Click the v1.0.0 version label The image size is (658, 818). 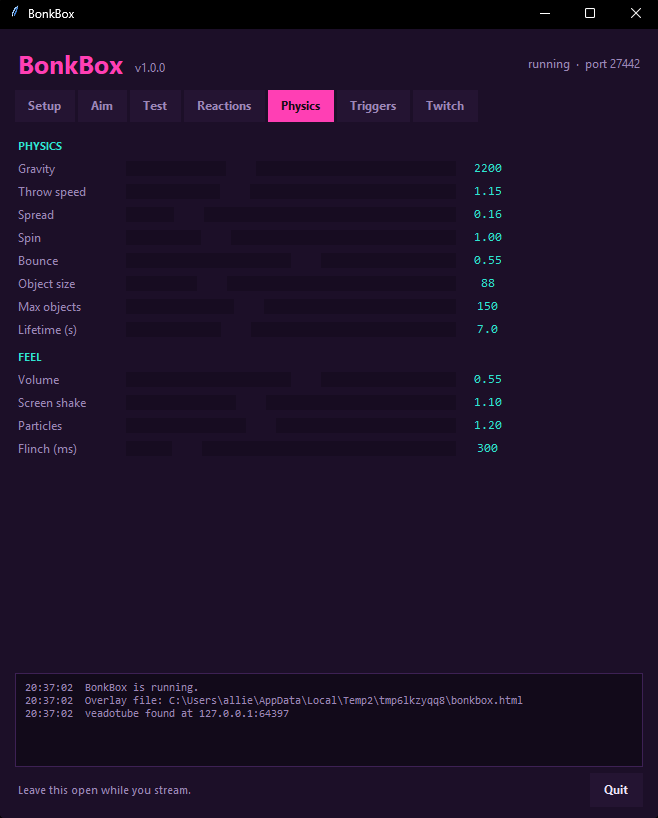tap(150, 68)
